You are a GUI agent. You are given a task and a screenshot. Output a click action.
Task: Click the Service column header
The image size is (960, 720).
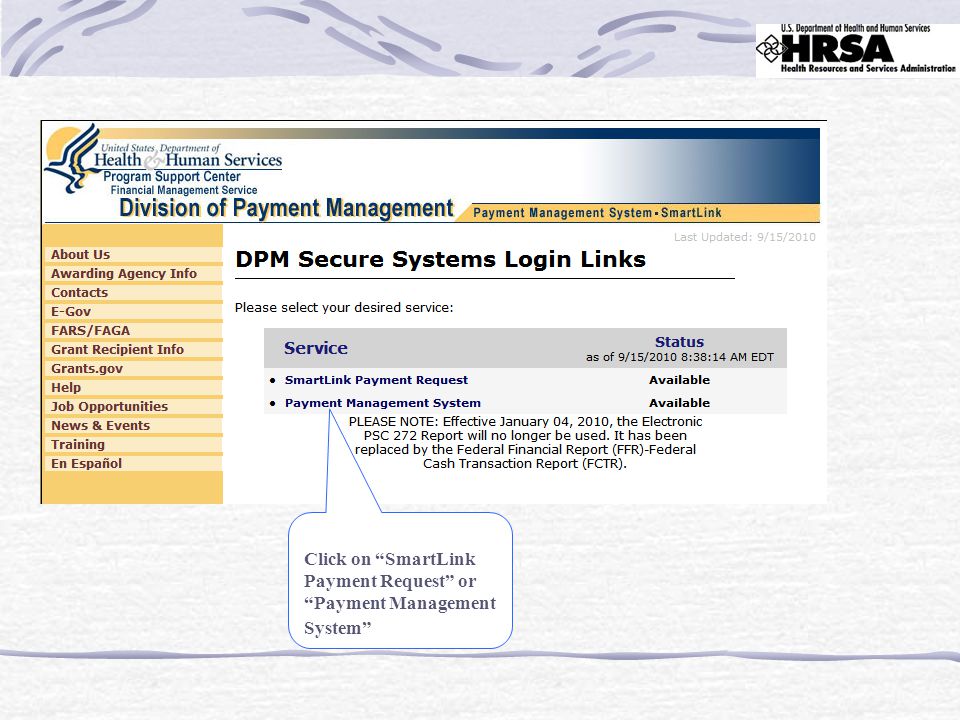tap(315, 348)
